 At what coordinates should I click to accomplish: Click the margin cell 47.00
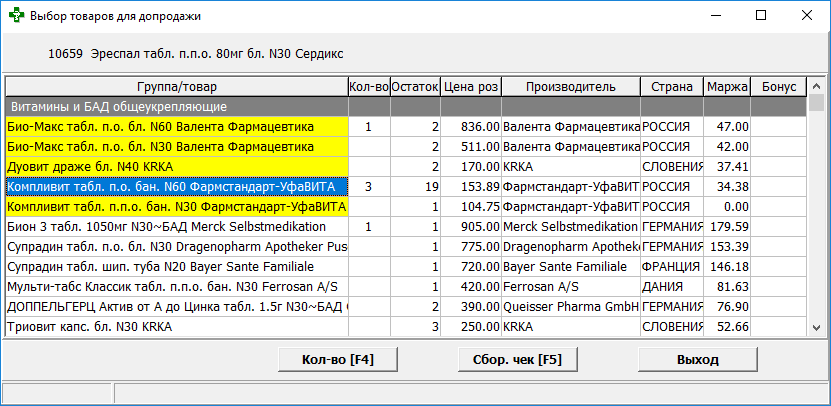pyautogui.click(x=727, y=127)
